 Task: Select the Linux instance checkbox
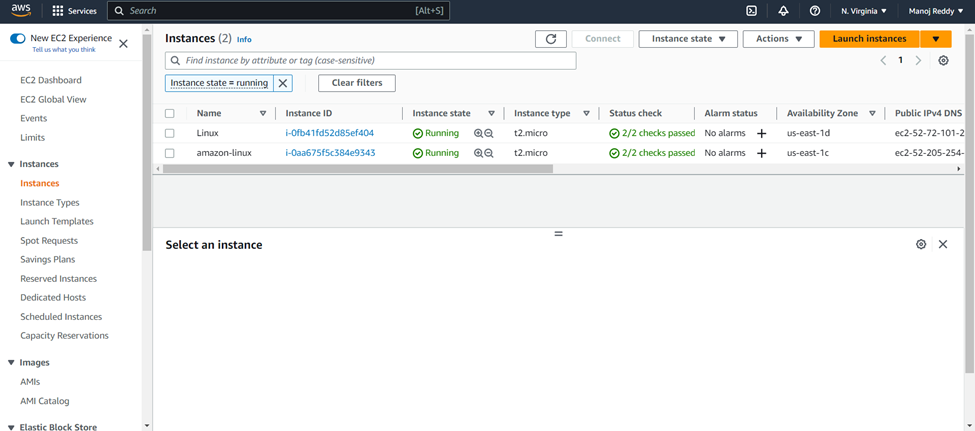tap(170, 133)
